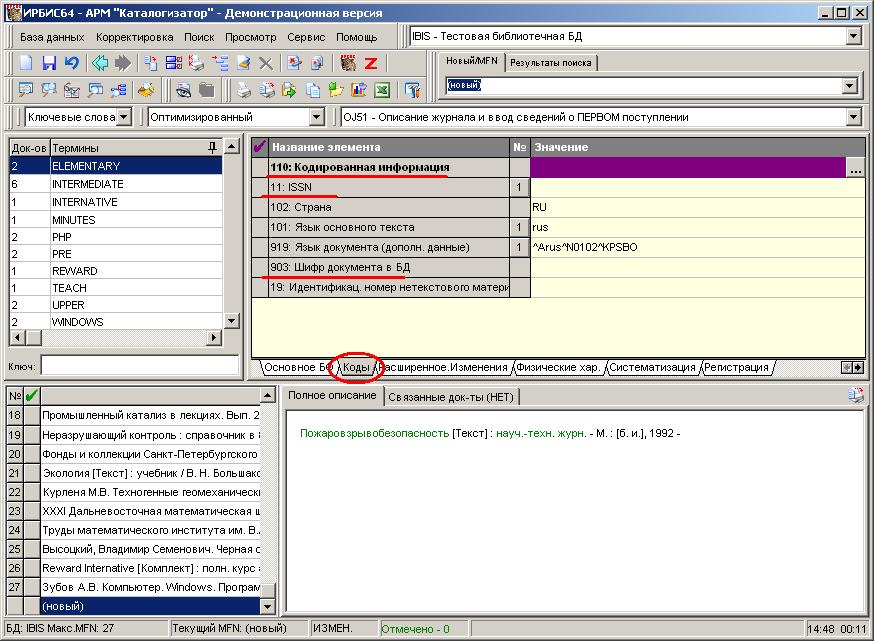Click the stacked blue windows toolbar icon
Image resolution: width=874 pixels, height=641 pixels.
(173, 62)
